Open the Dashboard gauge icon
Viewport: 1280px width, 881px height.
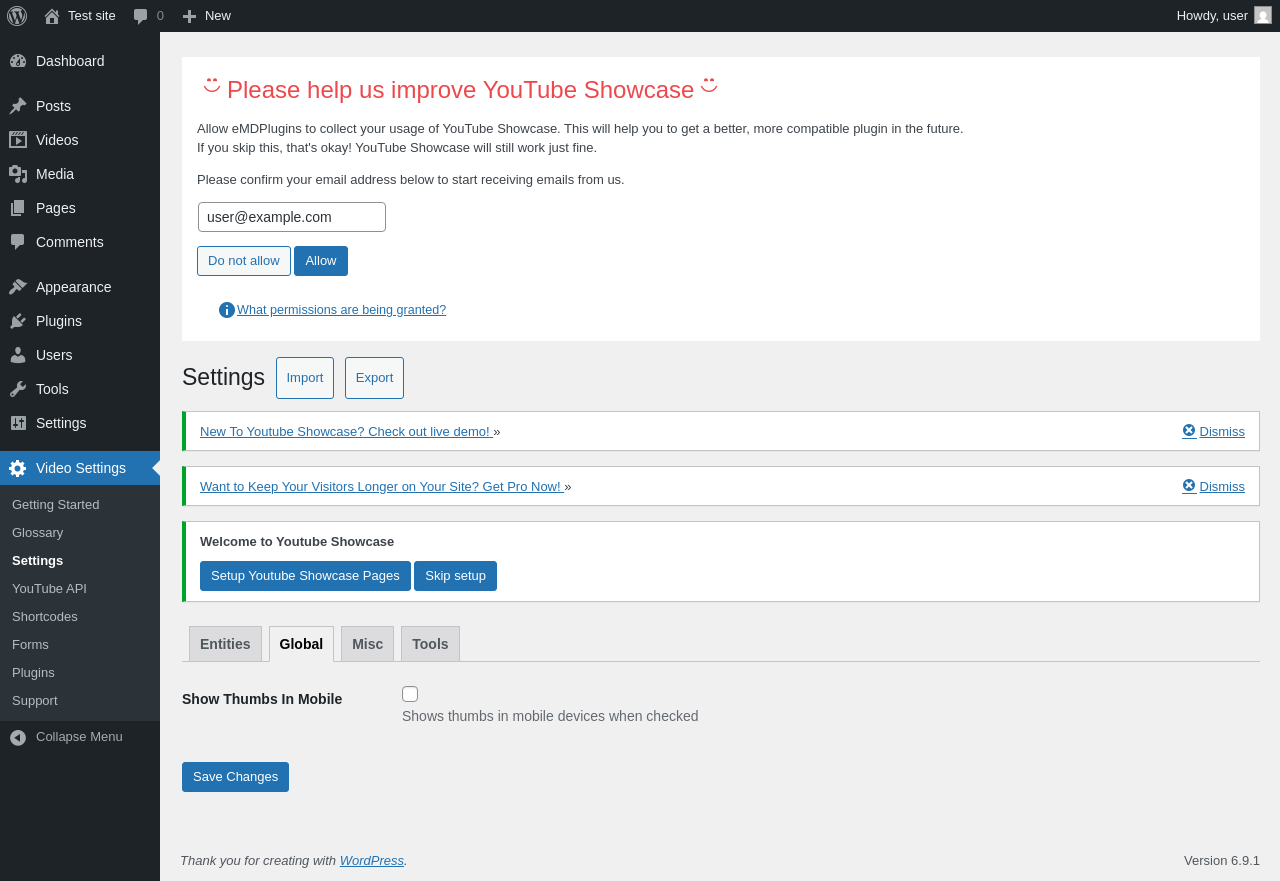coord(18,61)
